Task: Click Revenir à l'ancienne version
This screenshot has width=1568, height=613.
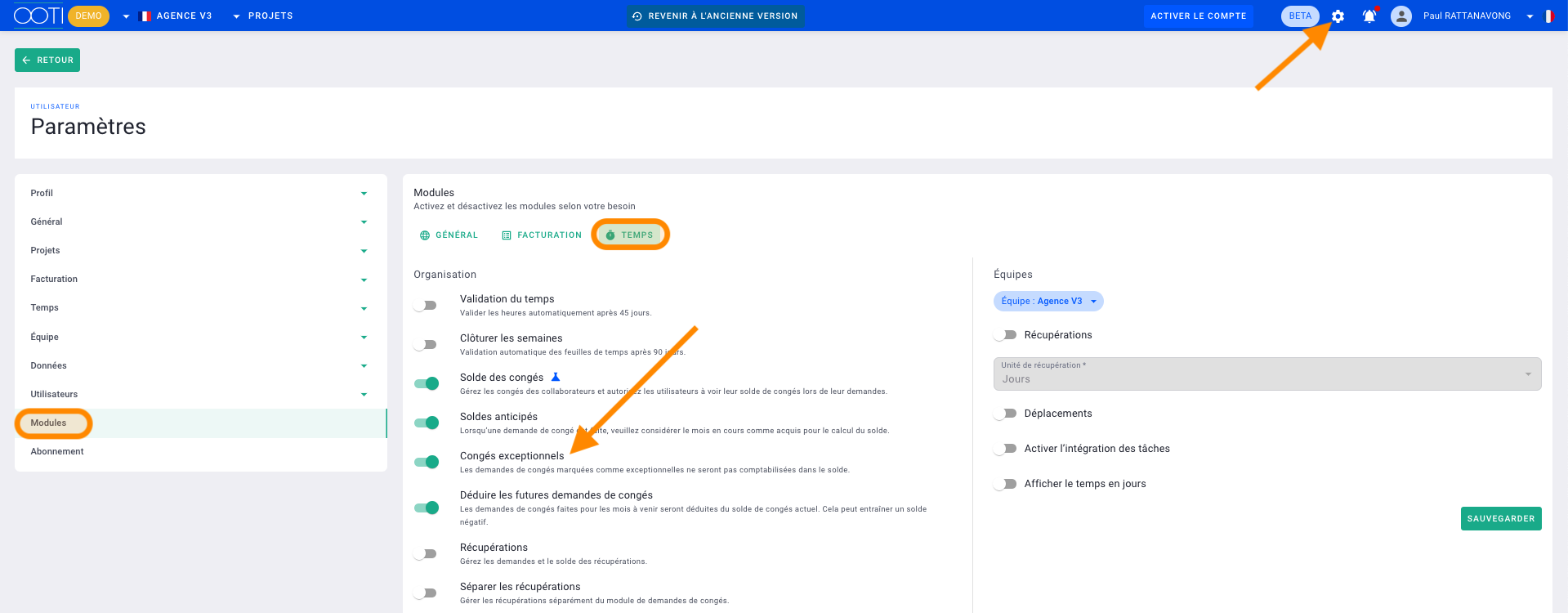Action: pos(716,16)
